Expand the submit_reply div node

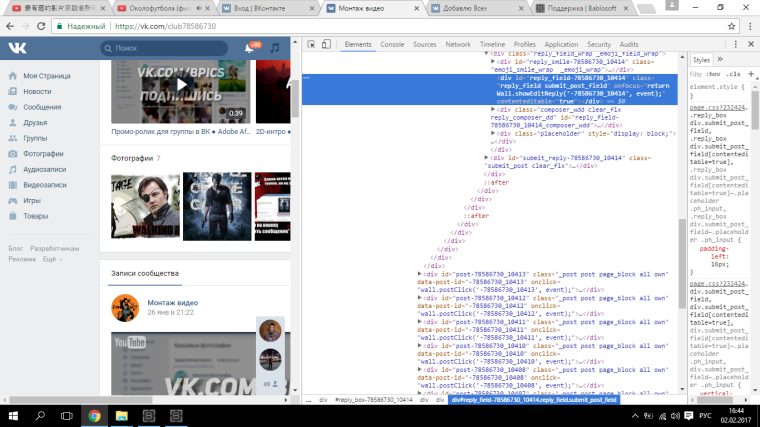click(486, 158)
